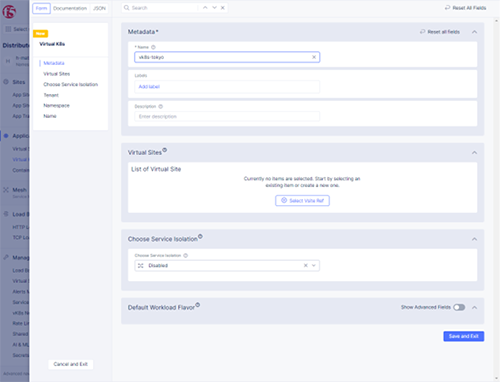Open the Description info icon
The height and width of the screenshot is (382, 500).
160,106
